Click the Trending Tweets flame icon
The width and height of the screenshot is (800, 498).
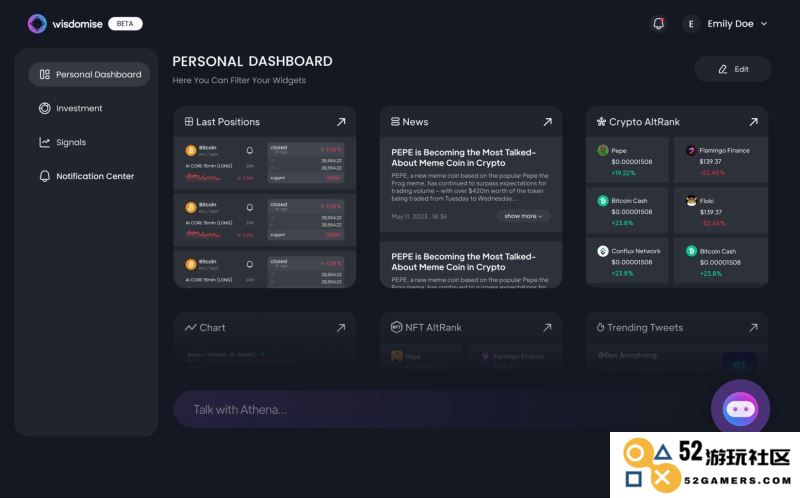tap(601, 327)
